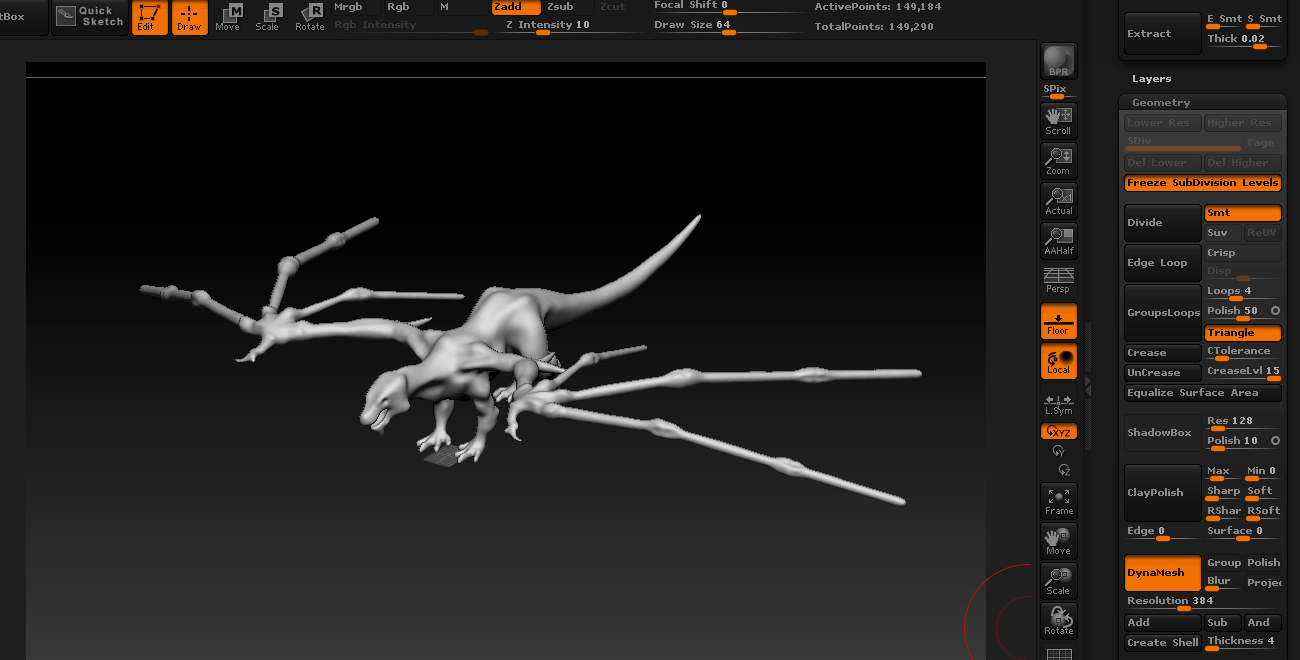
Task: Disable Local transformation mode
Action: click(x=1058, y=361)
